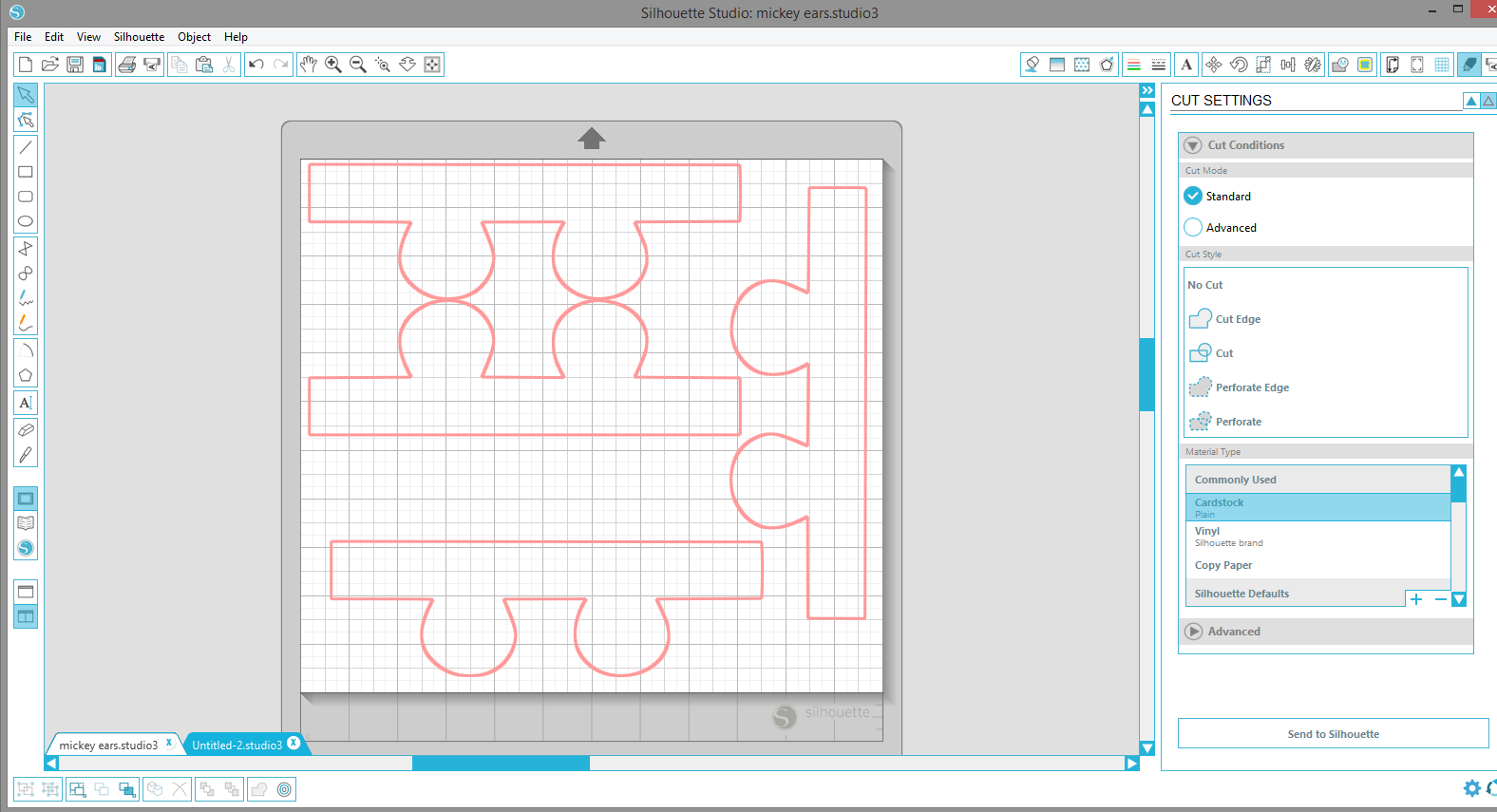This screenshot has width=1497, height=812.
Task: Click Send to Silhouette button
Action: [x=1334, y=734]
